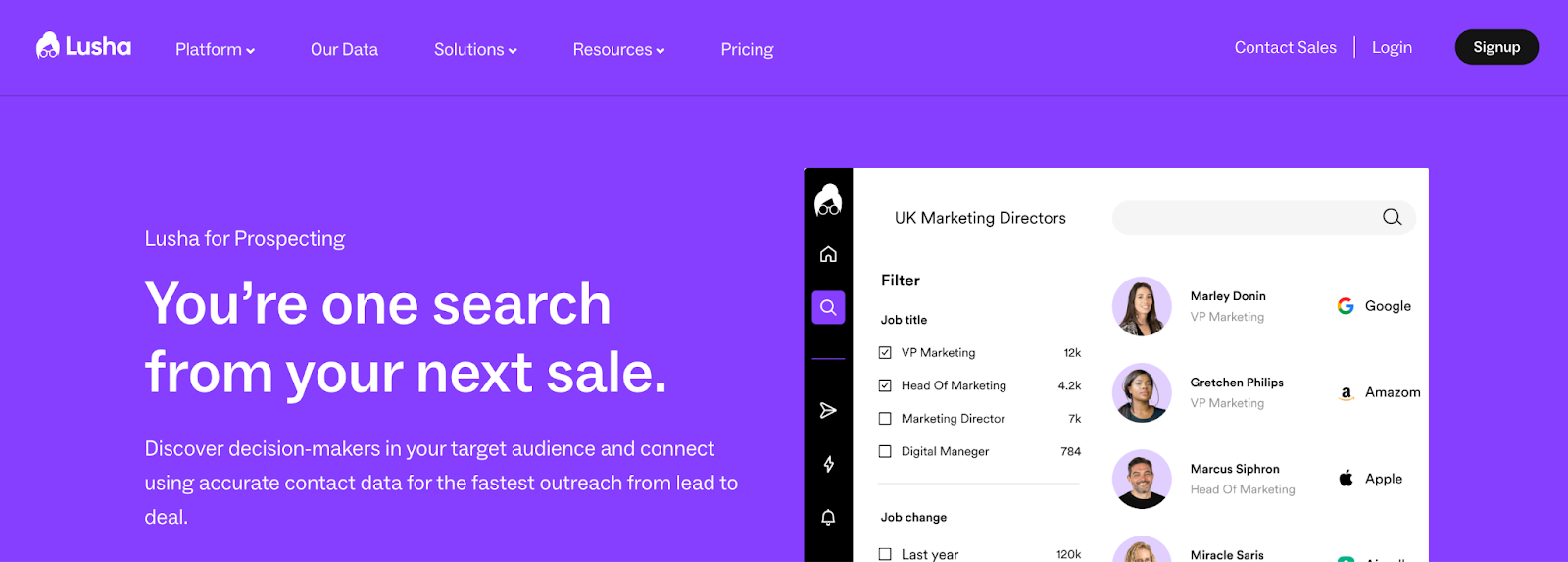Click the notification bell icon
The width and height of the screenshot is (1568, 562).
(828, 517)
